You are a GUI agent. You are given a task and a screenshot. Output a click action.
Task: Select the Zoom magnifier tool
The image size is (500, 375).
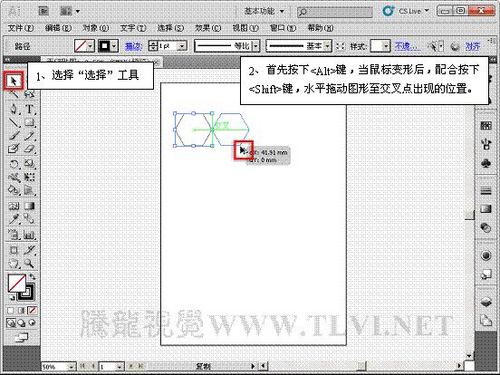point(29,264)
